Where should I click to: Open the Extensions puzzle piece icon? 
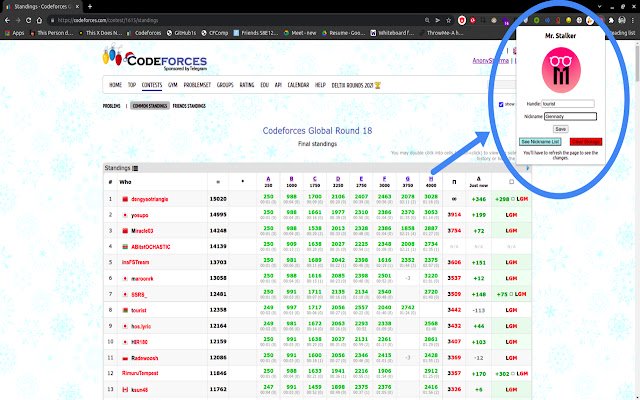[x=611, y=20]
